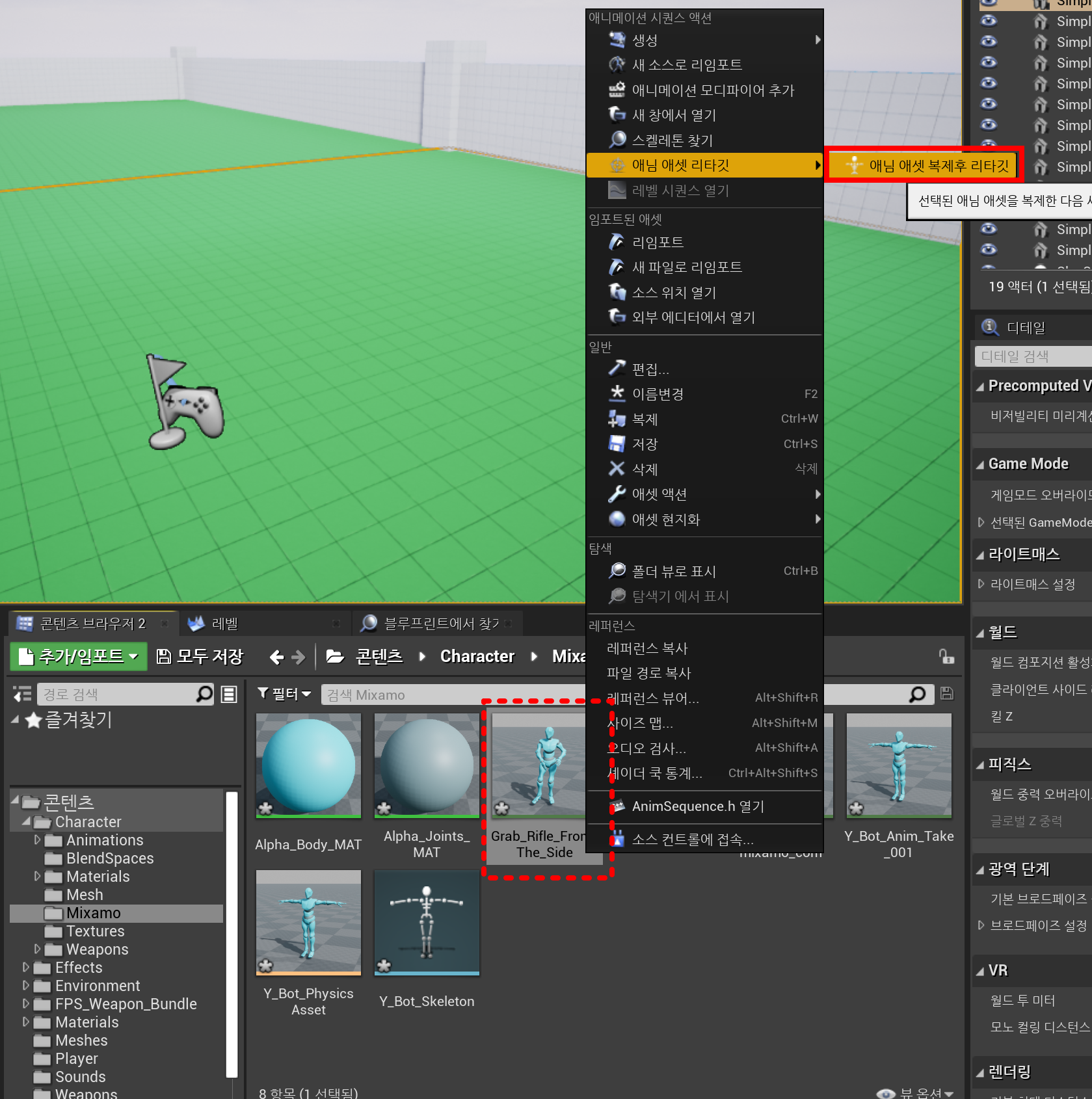Open the path view options list icon
This screenshot has height=1099, width=1092.
tap(229, 695)
